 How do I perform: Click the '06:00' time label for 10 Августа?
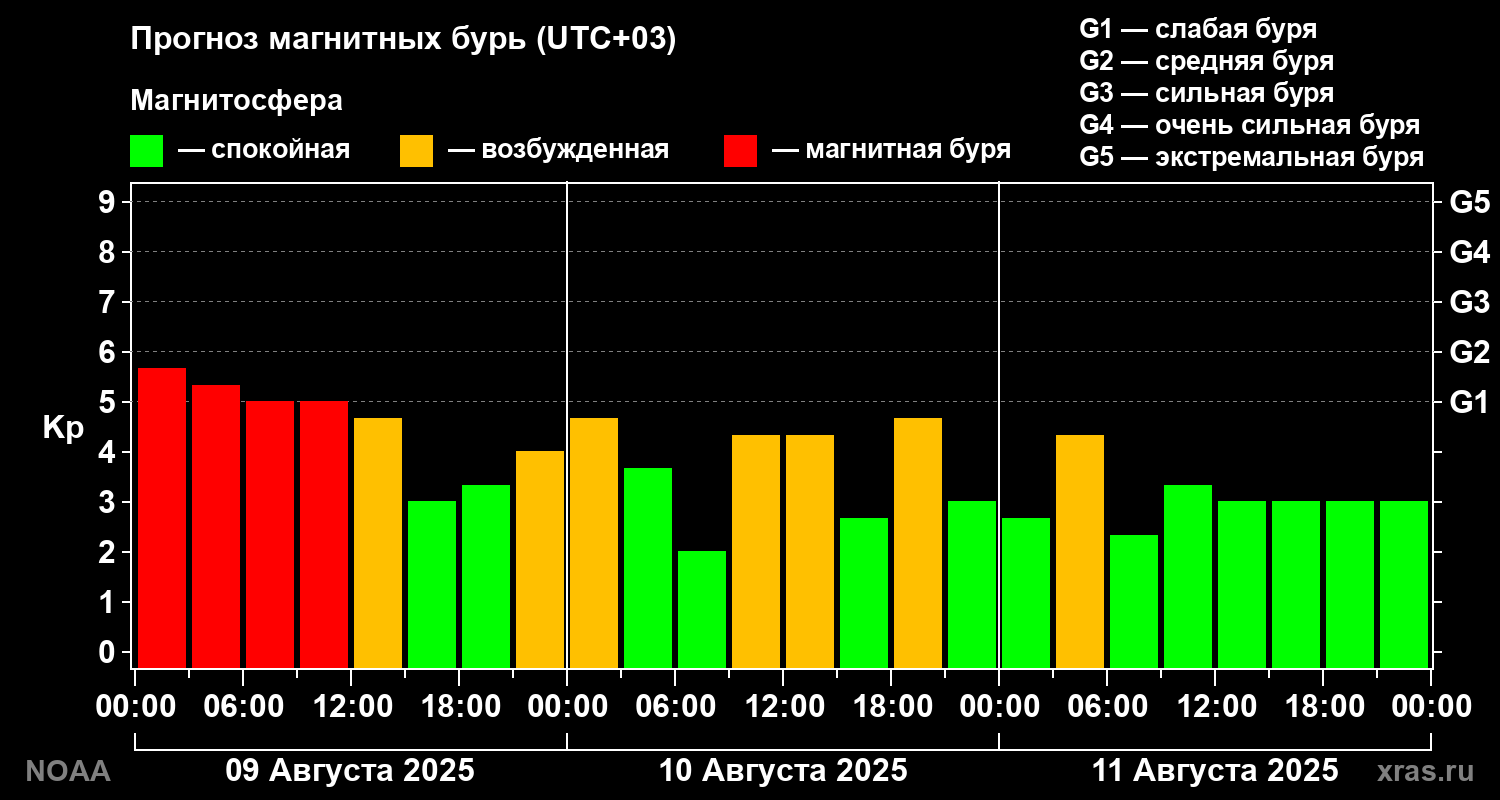tap(675, 707)
